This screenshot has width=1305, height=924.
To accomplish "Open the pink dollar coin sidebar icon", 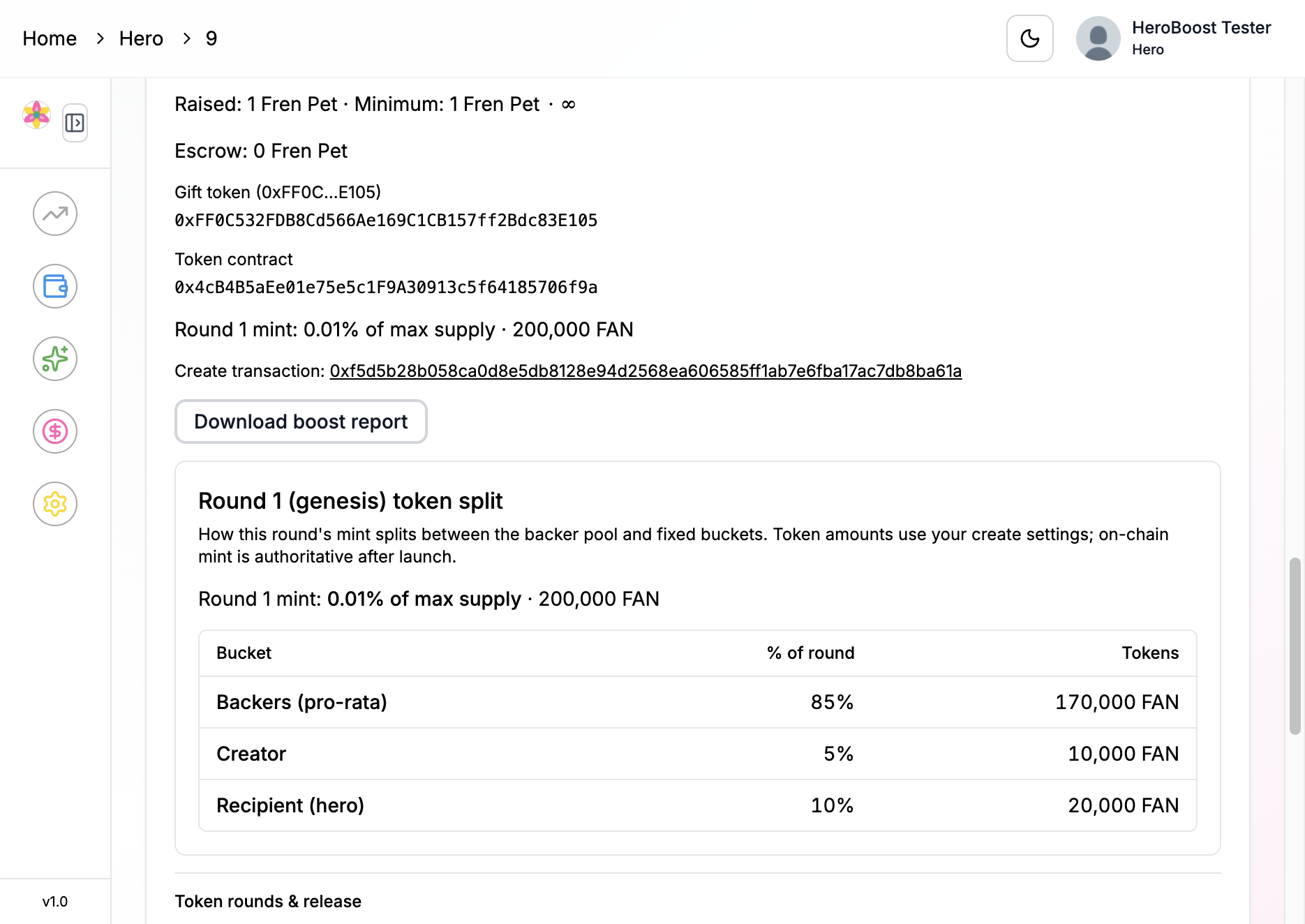I will (x=55, y=431).
